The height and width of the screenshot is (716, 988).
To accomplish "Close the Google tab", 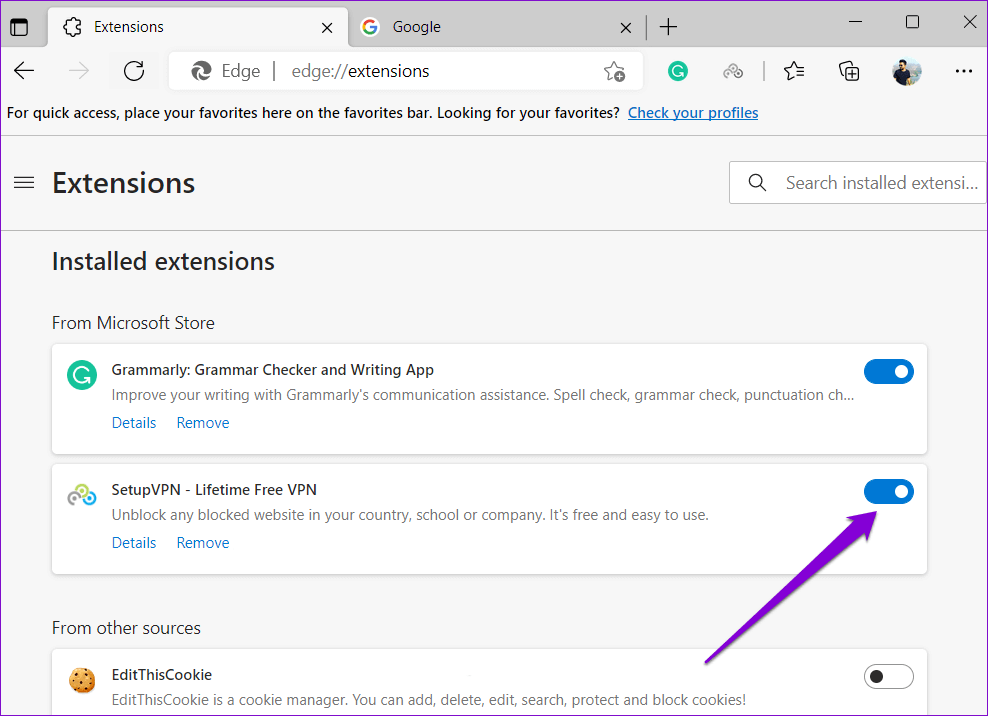I will [x=626, y=28].
